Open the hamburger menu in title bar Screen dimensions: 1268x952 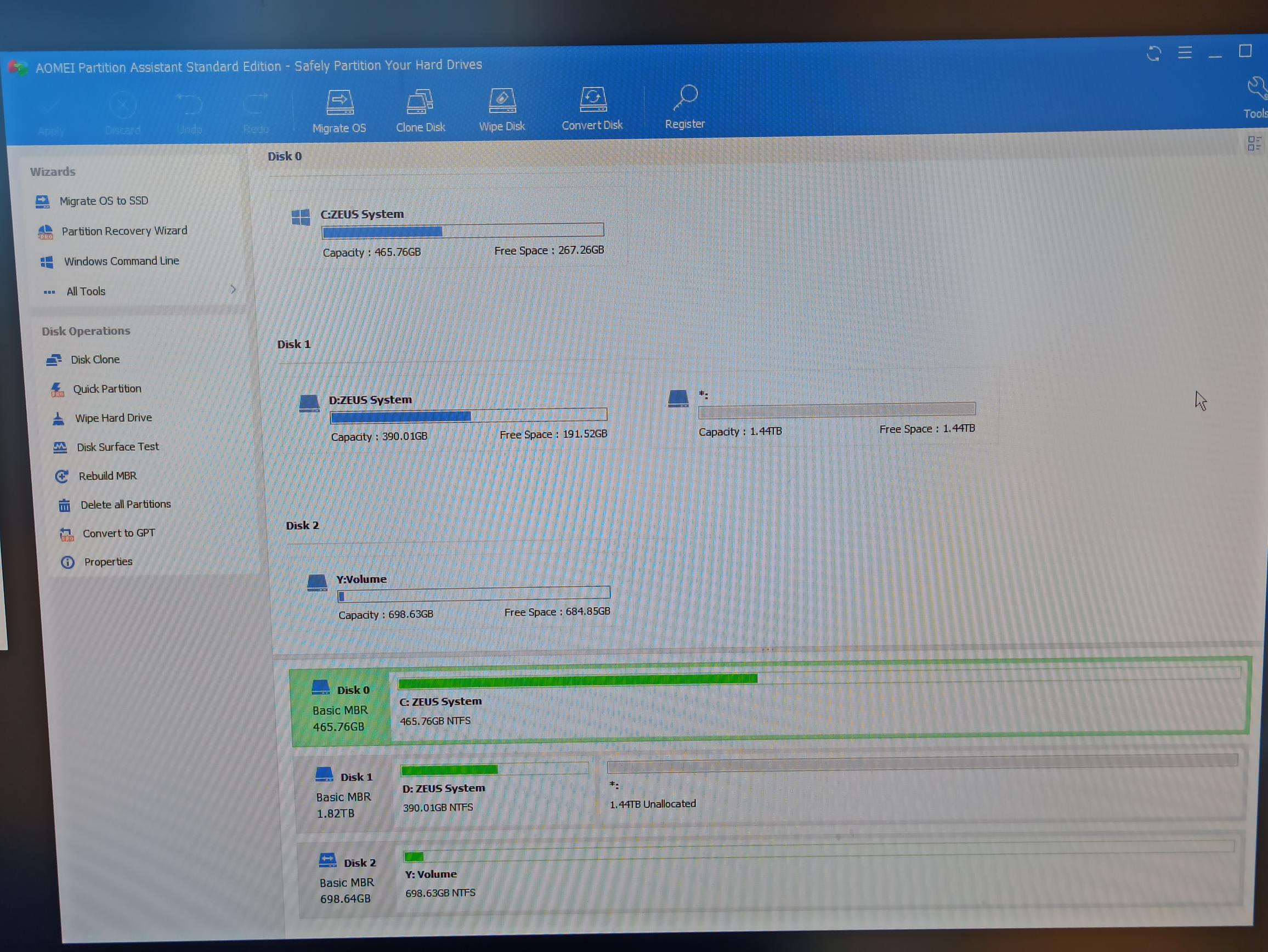click(1185, 53)
